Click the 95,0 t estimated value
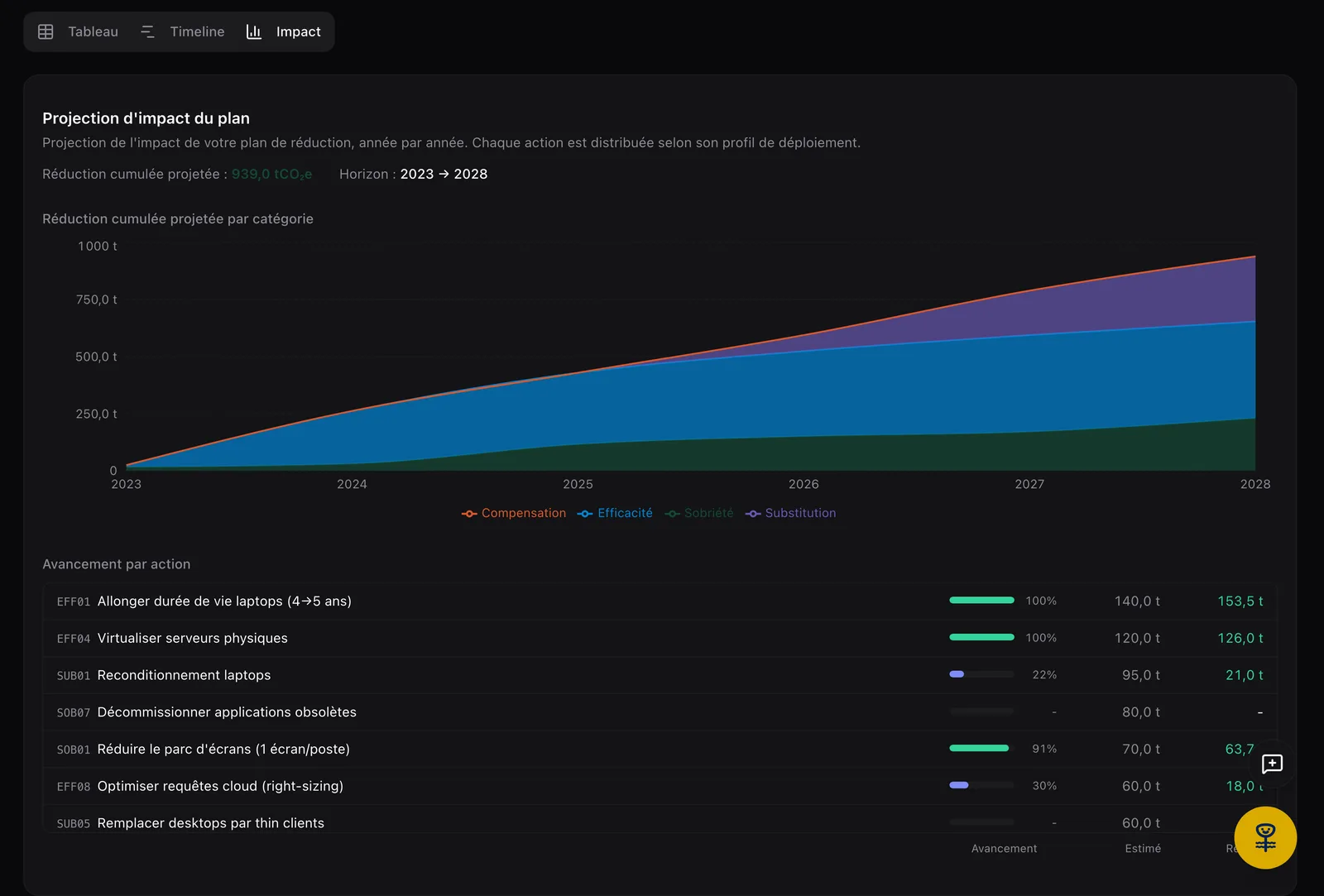Image resolution: width=1324 pixels, height=896 pixels. [1141, 675]
